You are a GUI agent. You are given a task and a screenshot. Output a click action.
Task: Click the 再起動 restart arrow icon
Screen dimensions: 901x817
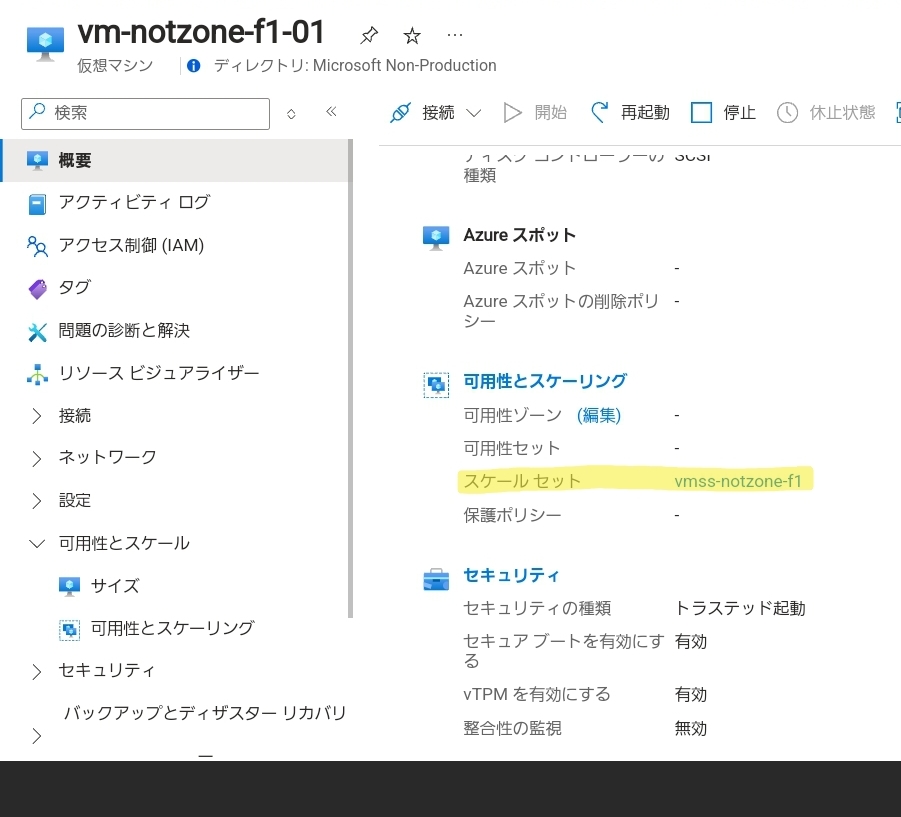[x=599, y=113]
